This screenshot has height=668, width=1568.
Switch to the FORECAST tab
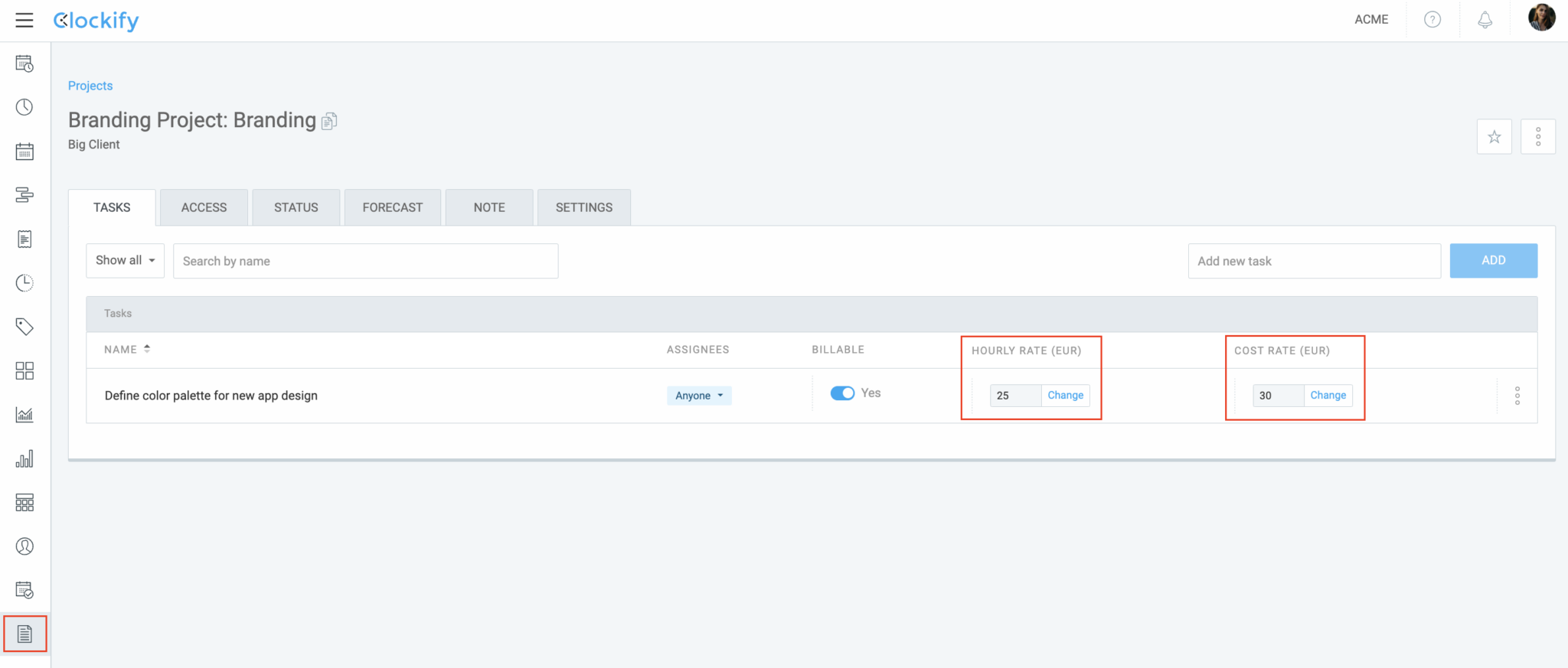pos(392,207)
